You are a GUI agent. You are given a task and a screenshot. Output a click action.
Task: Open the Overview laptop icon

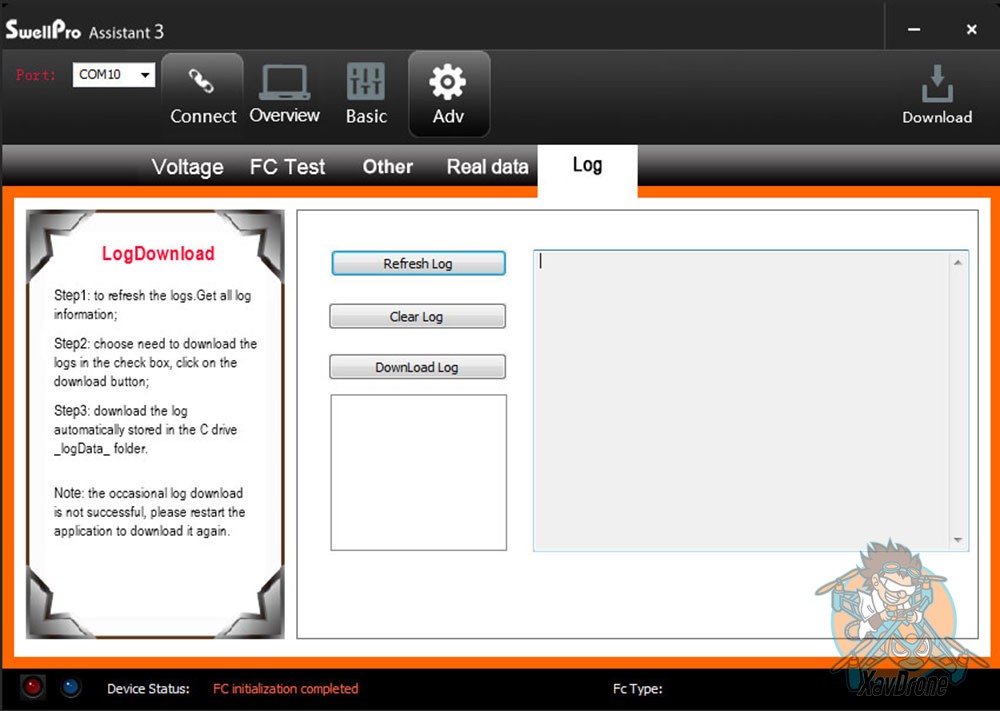point(284,82)
